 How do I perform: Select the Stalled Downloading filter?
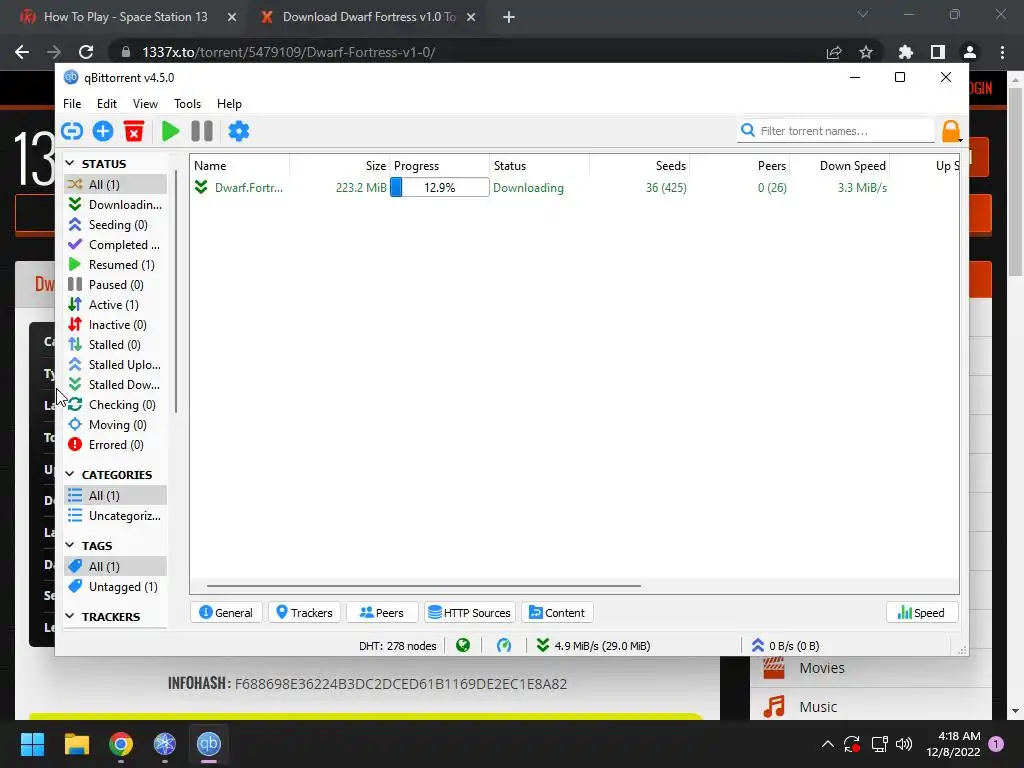coord(116,385)
